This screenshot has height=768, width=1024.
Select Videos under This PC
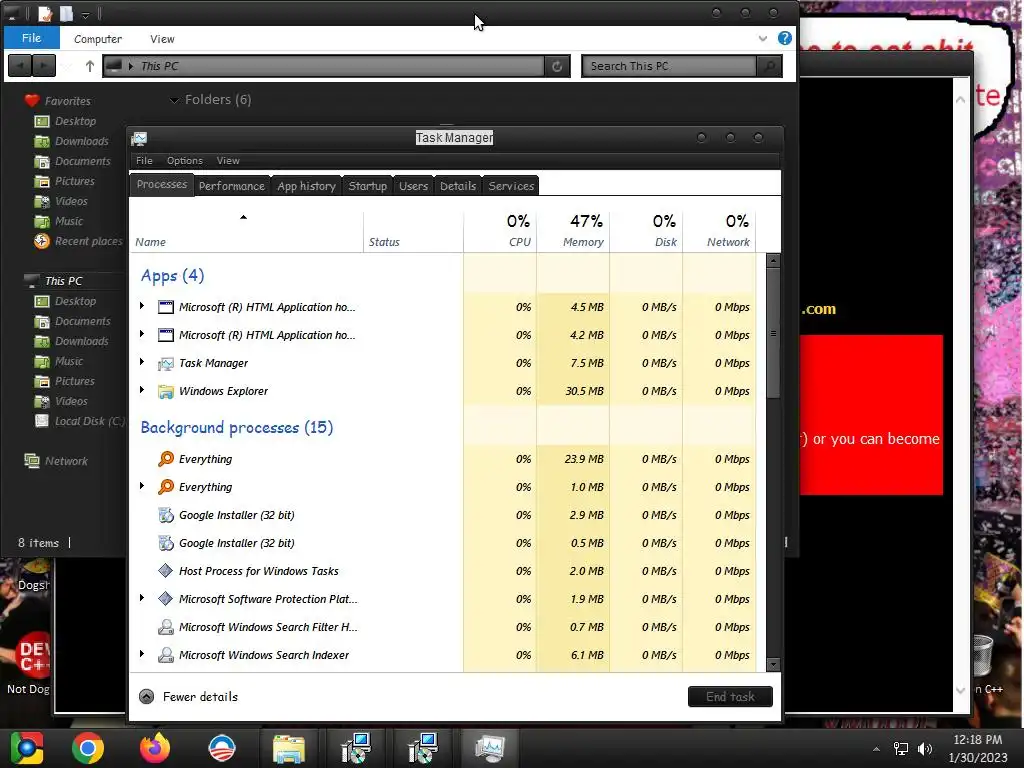coord(61,401)
